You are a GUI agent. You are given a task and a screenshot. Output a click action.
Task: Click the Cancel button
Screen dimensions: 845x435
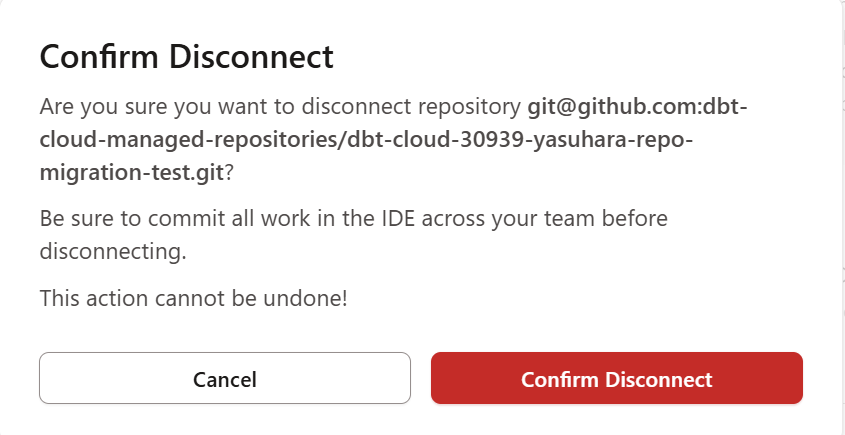(225, 379)
